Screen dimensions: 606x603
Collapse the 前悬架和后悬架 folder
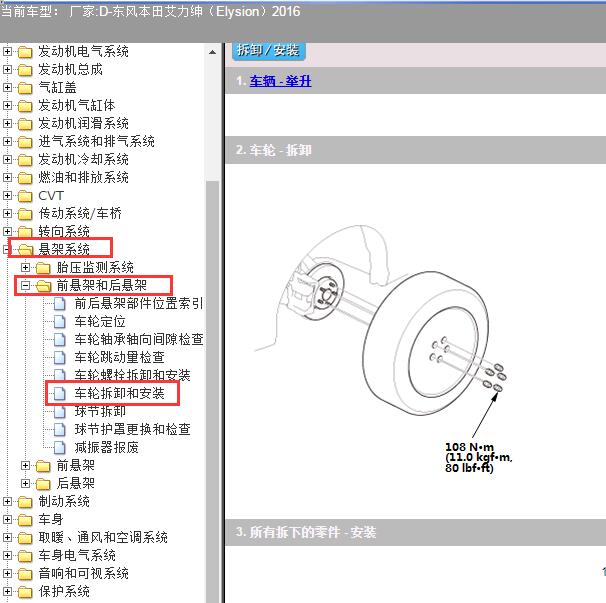coord(26,286)
